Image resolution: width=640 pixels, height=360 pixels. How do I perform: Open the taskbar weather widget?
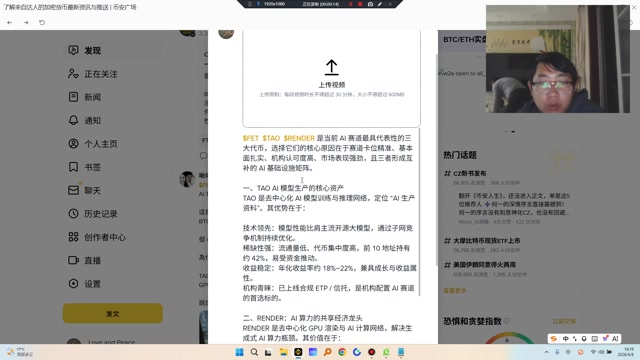pos(19,352)
